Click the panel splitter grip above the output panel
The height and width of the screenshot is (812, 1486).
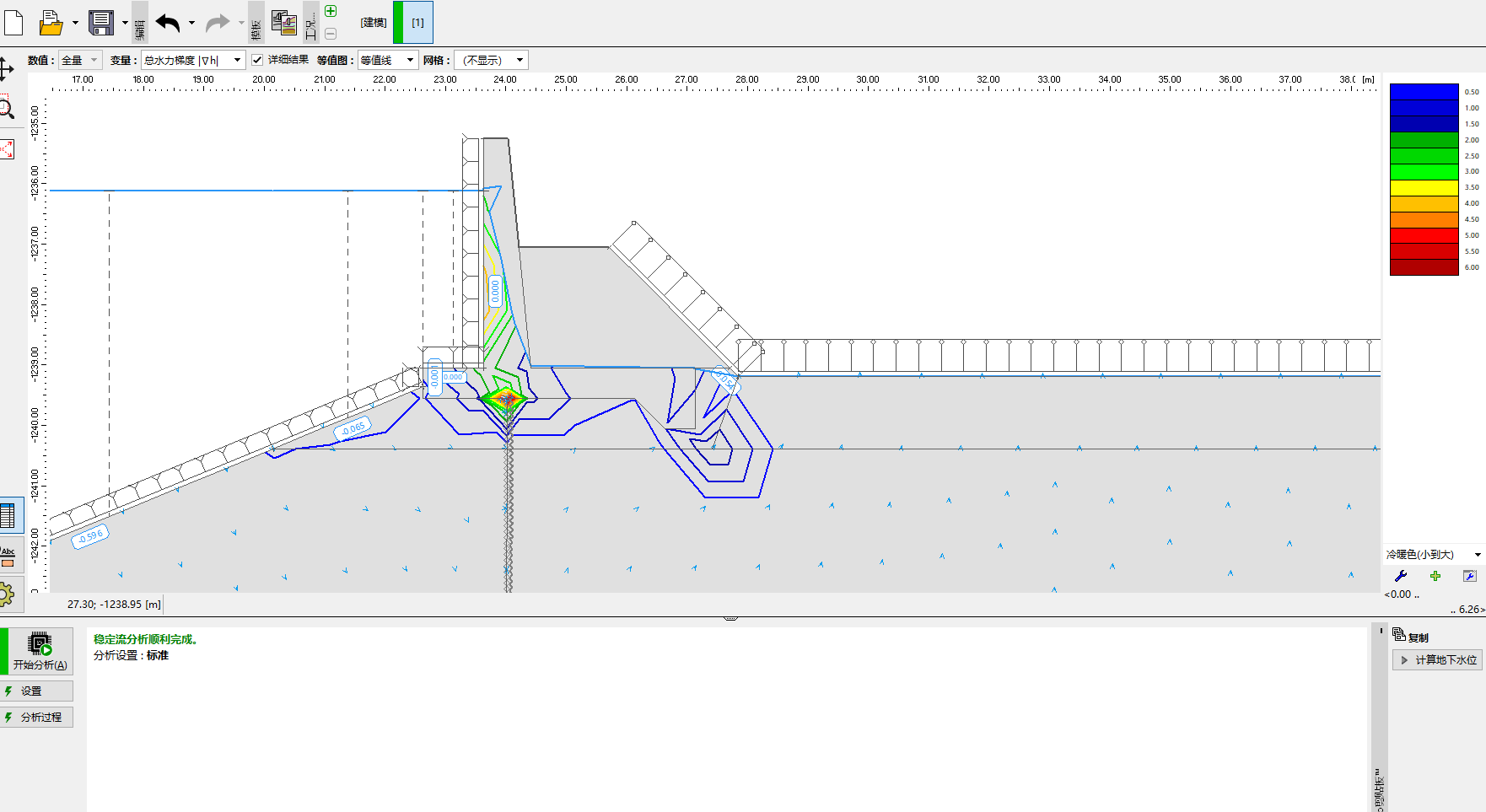click(x=731, y=618)
